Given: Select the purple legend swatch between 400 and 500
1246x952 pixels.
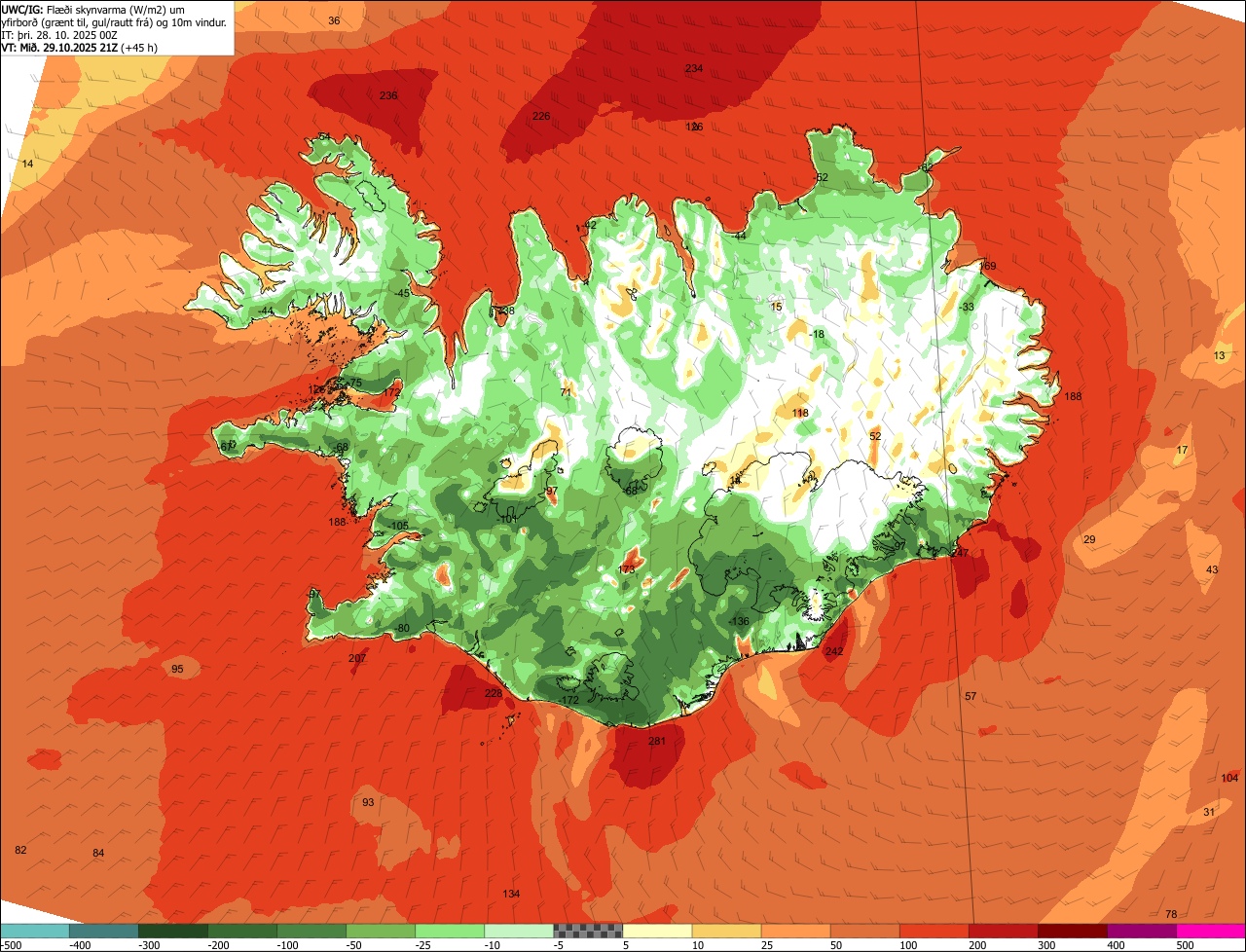Looking at the screenshot, I should tap(1142, 931).
